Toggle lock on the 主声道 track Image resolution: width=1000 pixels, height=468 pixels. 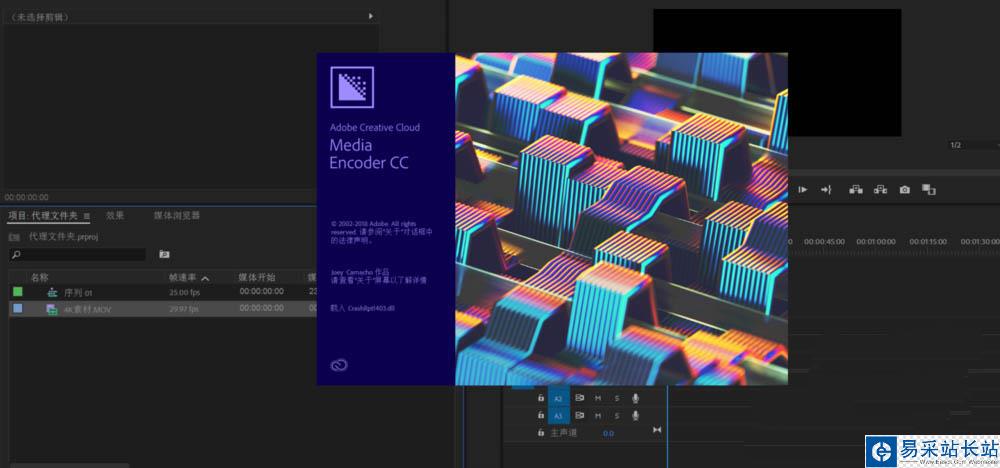pyautogui.click(x=541, y=432)
